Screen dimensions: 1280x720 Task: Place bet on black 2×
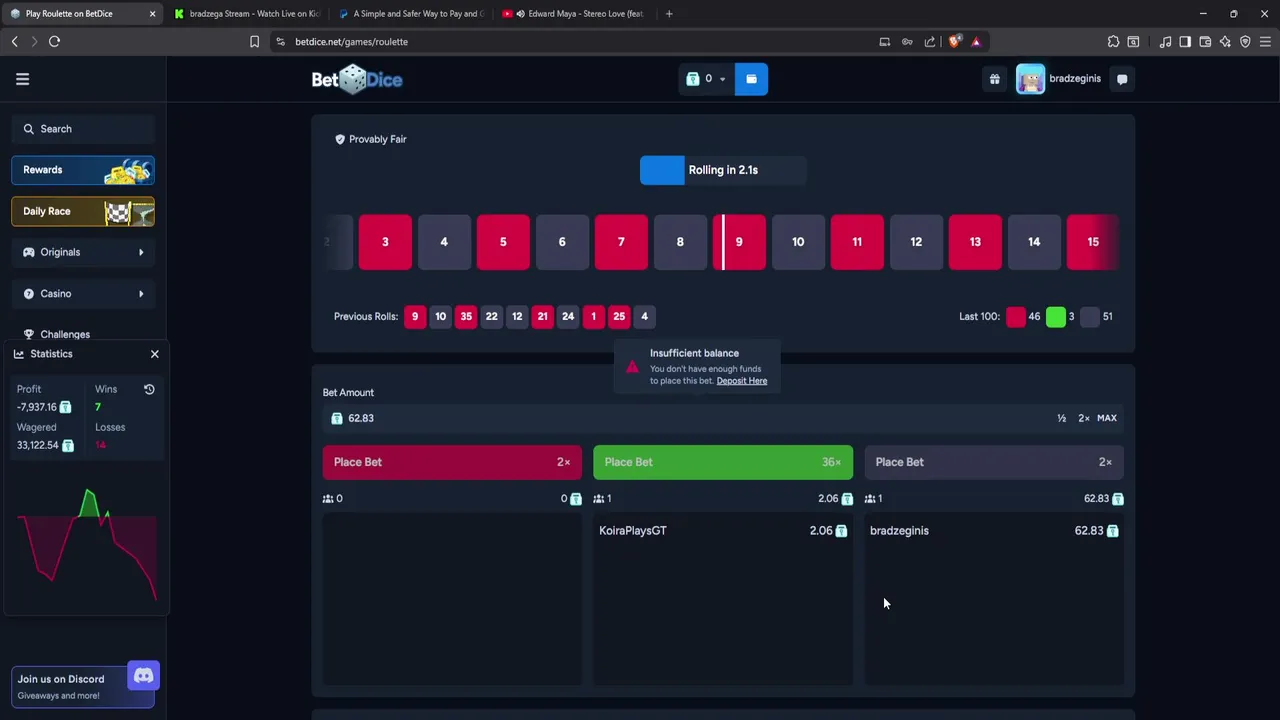[x=994, y=462]
